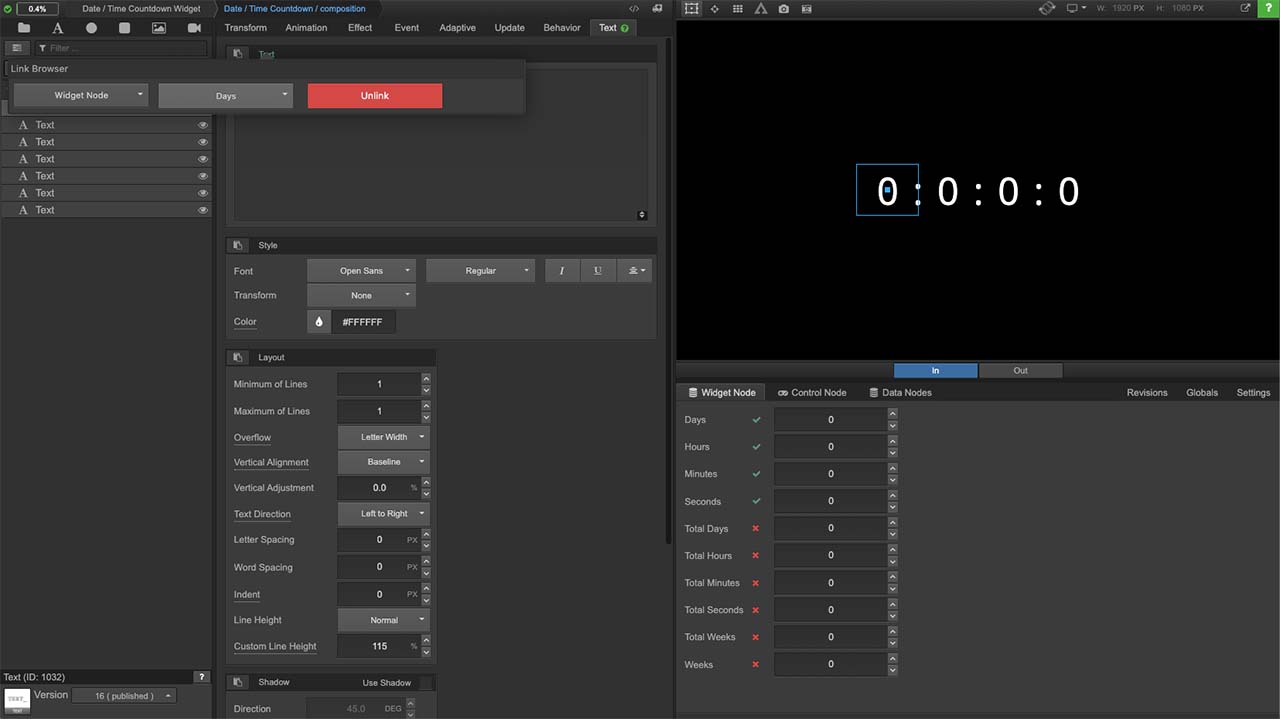This screenshot has width=1280, height=719.
Task: Open Revisions in the node panel
Action: (1147, 393)
